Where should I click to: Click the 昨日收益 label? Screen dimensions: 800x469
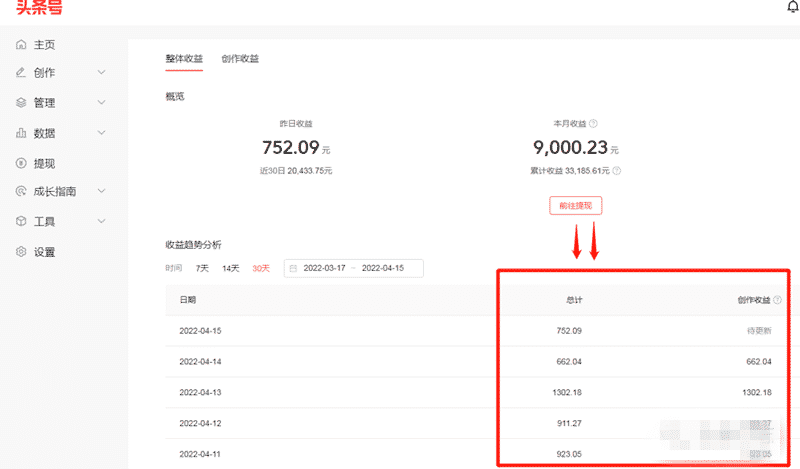click(x=296, y=124)
